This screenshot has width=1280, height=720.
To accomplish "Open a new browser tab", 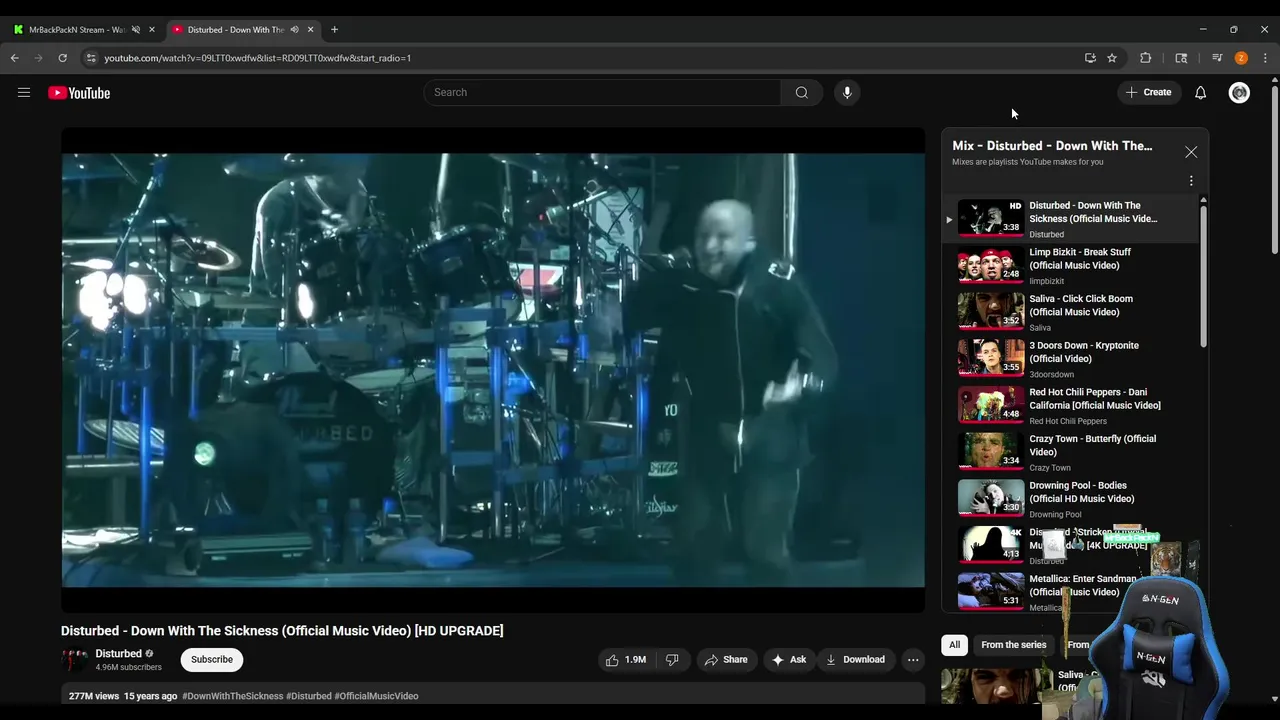I will [334, 30].
